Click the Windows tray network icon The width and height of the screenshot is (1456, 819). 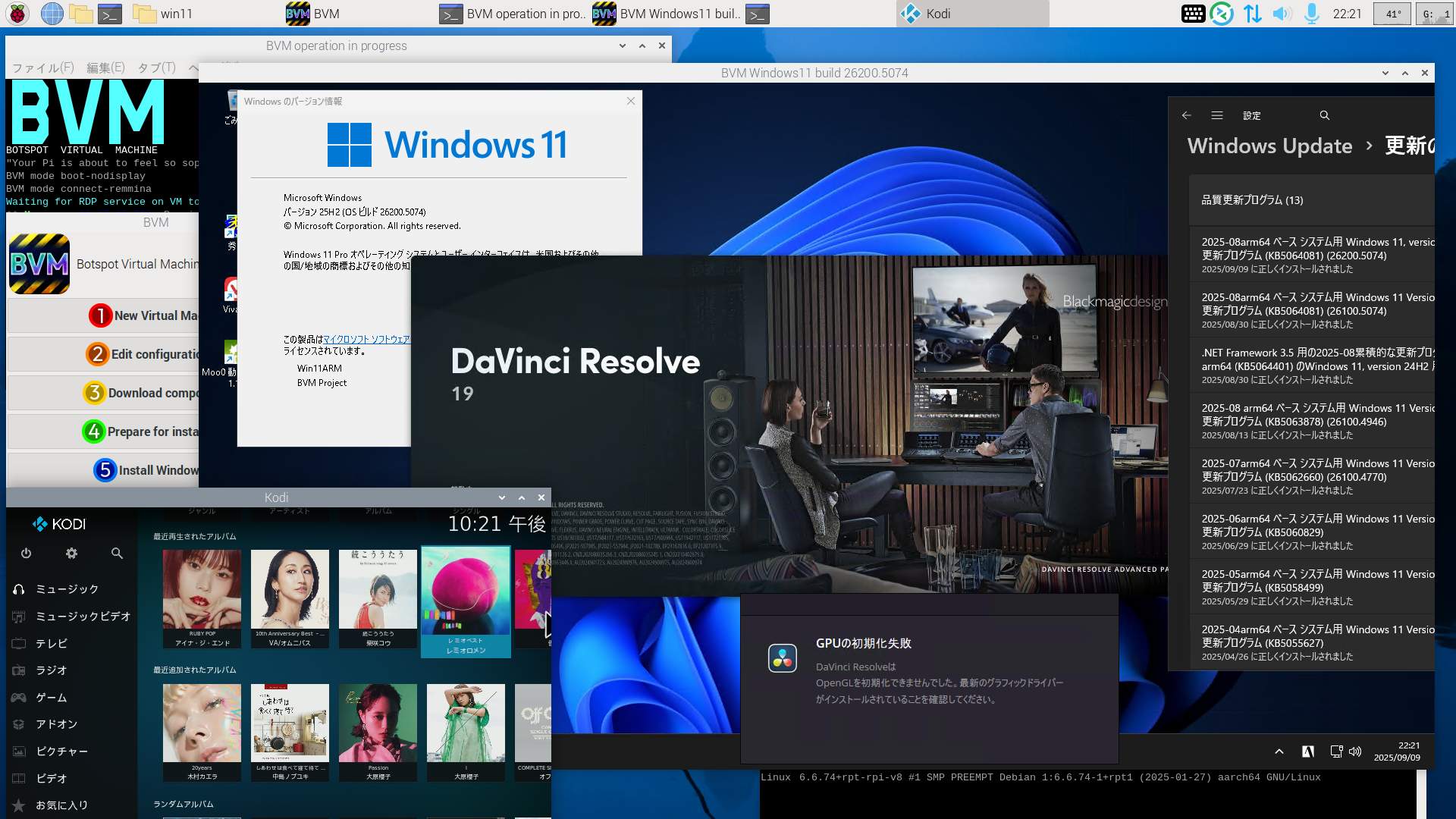coord(1336,752)
